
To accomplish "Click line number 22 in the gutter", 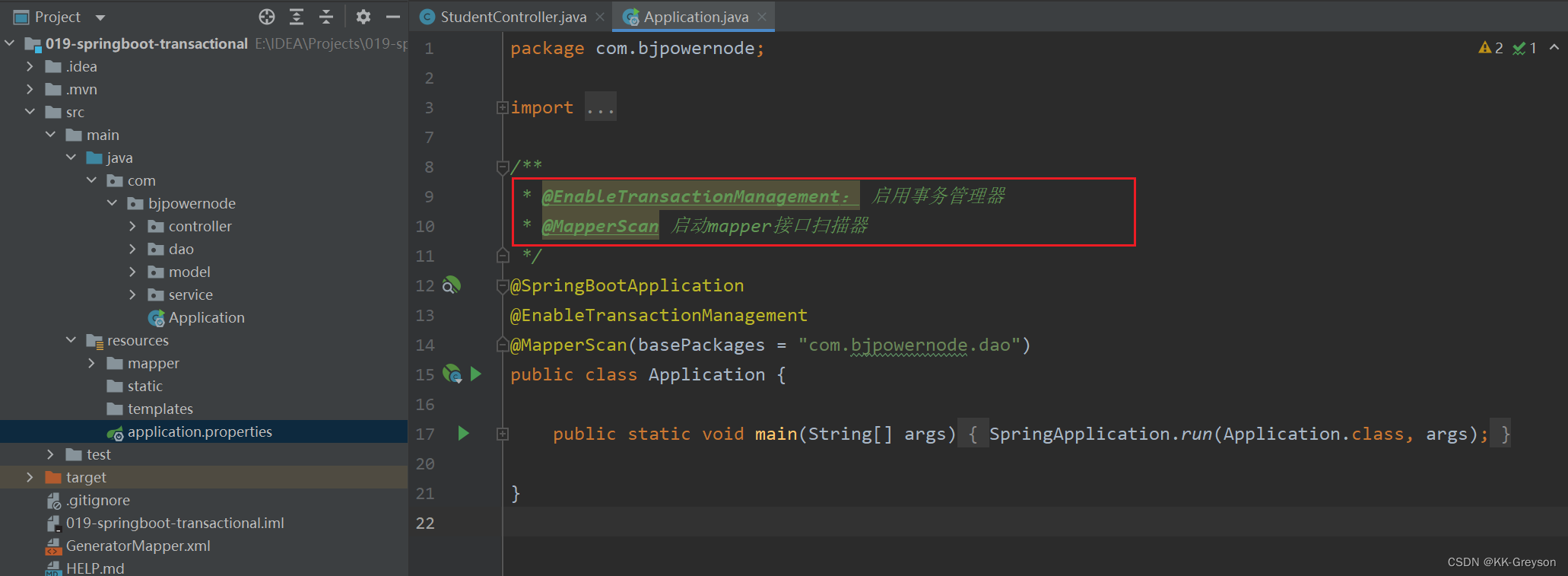I will point(425,523).
